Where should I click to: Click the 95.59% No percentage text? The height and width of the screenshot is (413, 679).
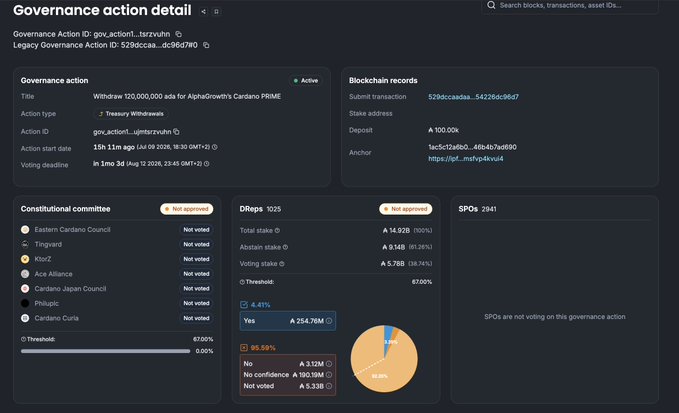point(263,348)
